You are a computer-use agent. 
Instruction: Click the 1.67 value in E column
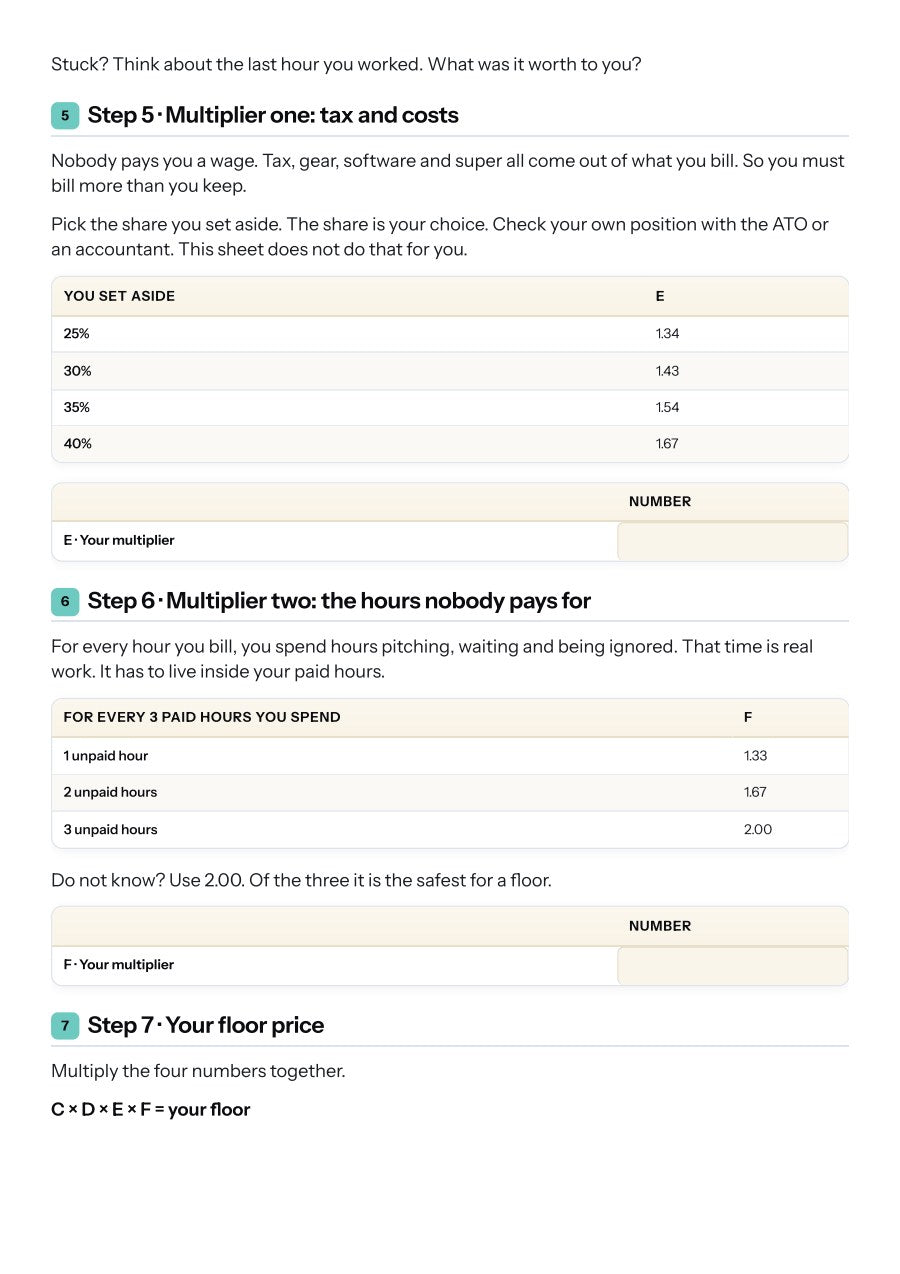[667, 444]
